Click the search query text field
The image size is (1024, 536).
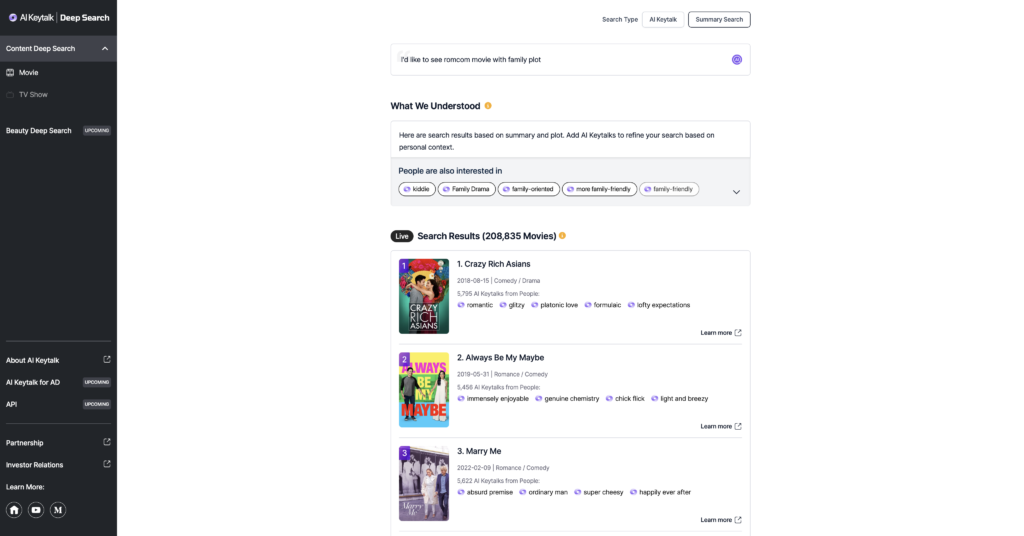click(x=560, y=59)
